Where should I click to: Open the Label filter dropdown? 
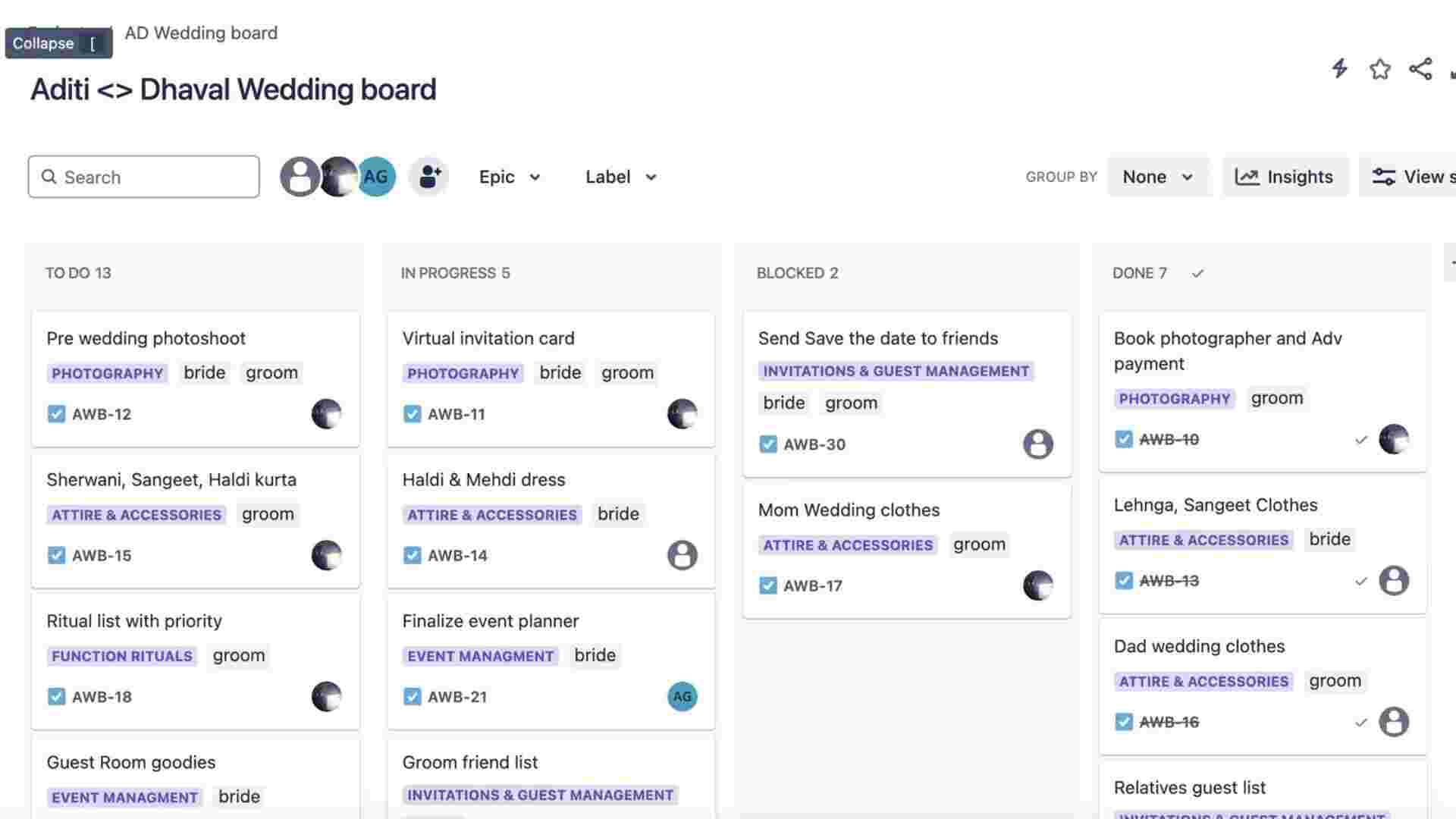point(620,177)
